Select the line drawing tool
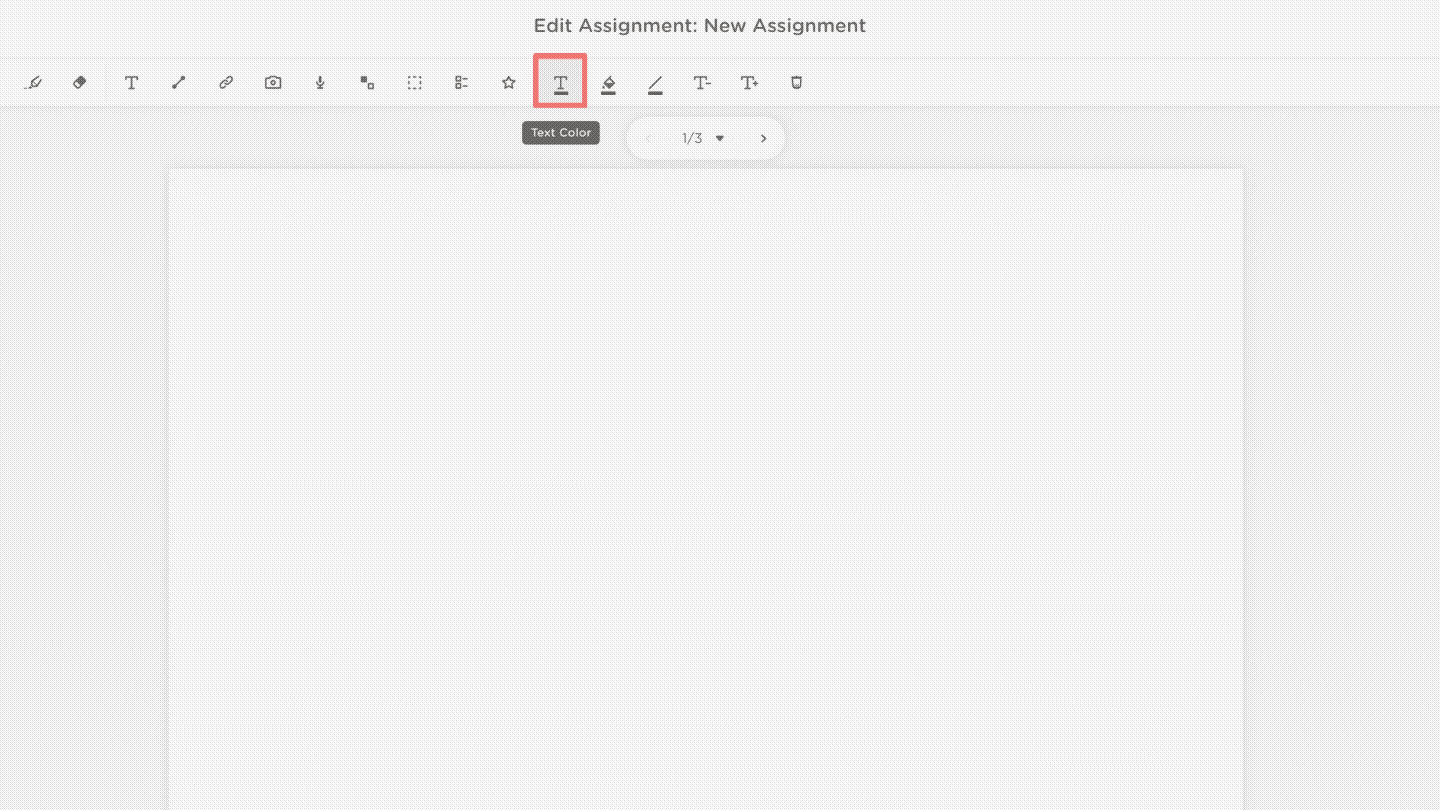This screenshot has width=1440, height=810. tap(178, 83)
